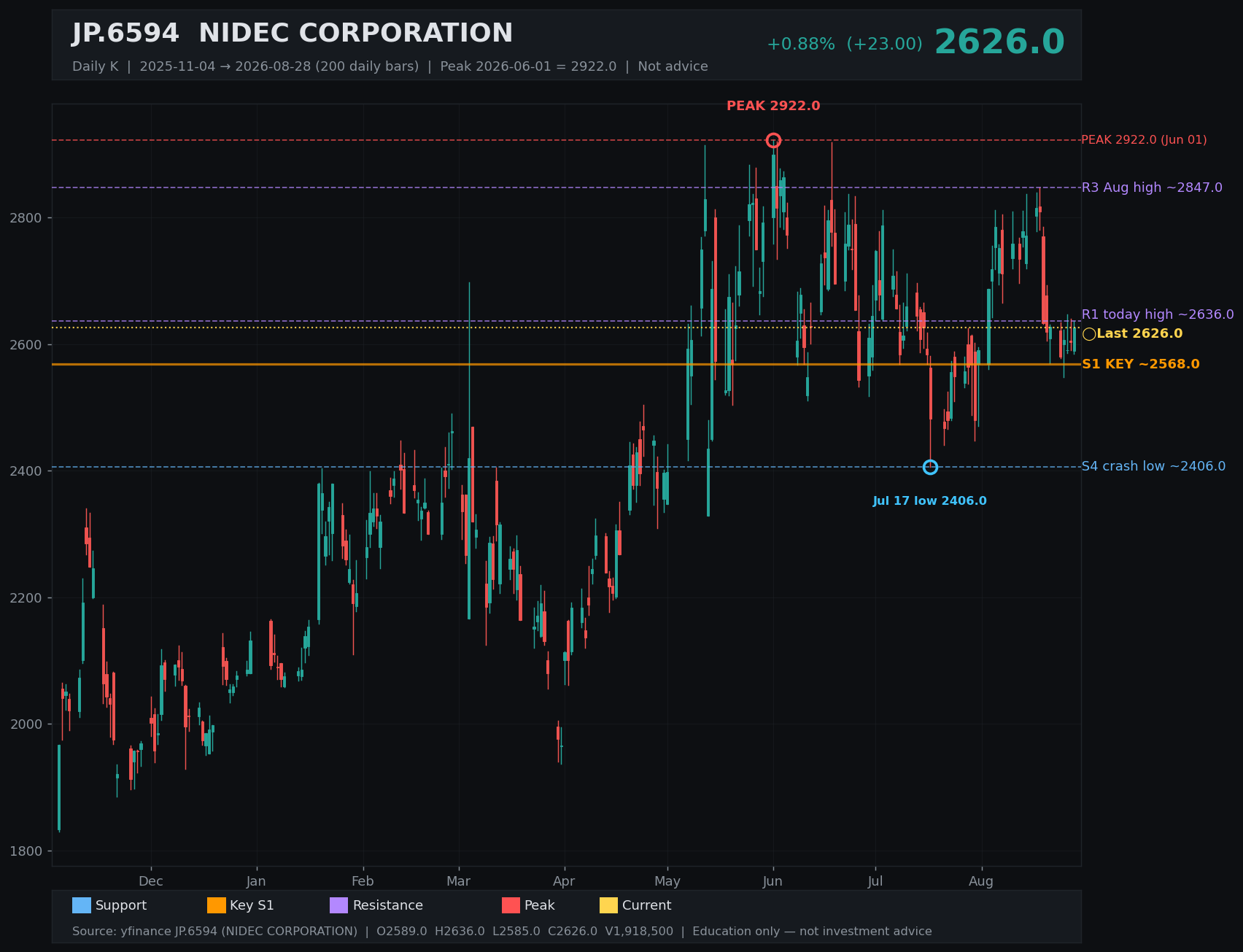This screenshot has width=1243, height=952.
Task: Click the 'PEAK 2922.0' annotation above the chart
Action: click(x=773, y=107)
